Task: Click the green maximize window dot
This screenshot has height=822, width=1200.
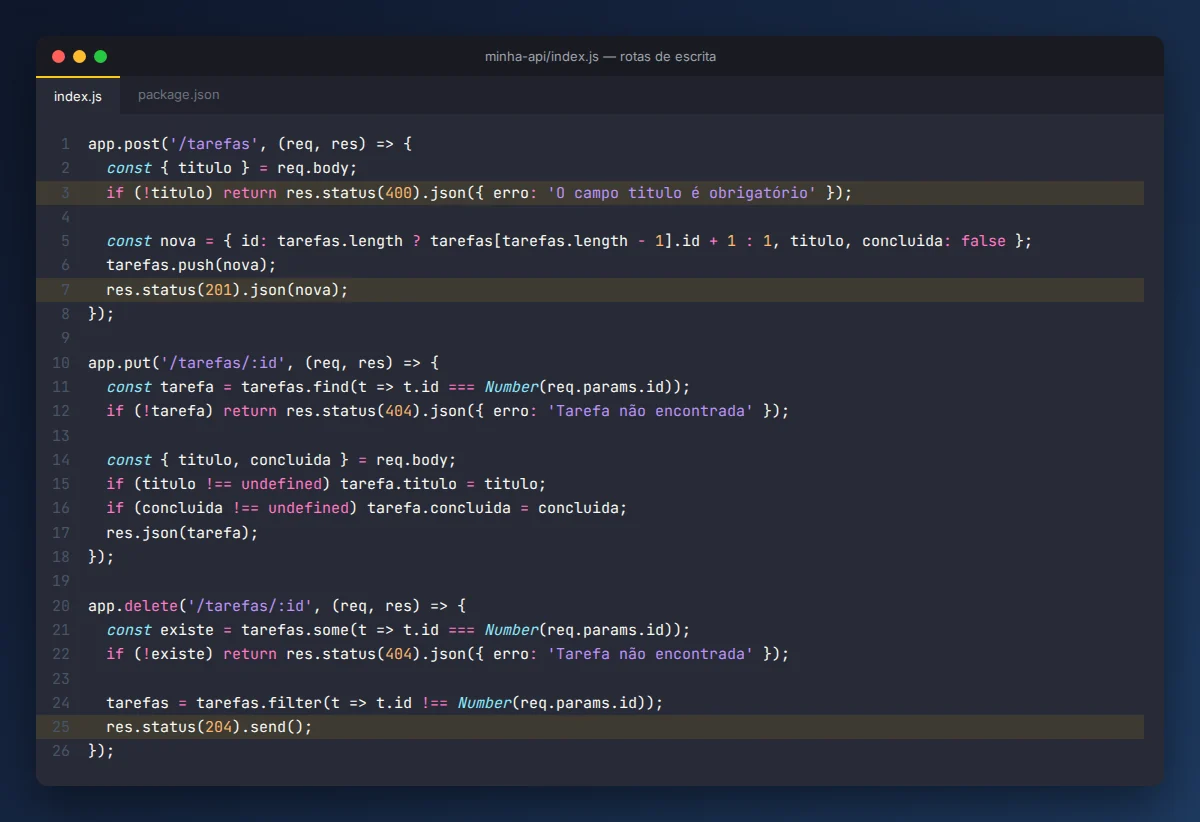Action: [100, 57]
